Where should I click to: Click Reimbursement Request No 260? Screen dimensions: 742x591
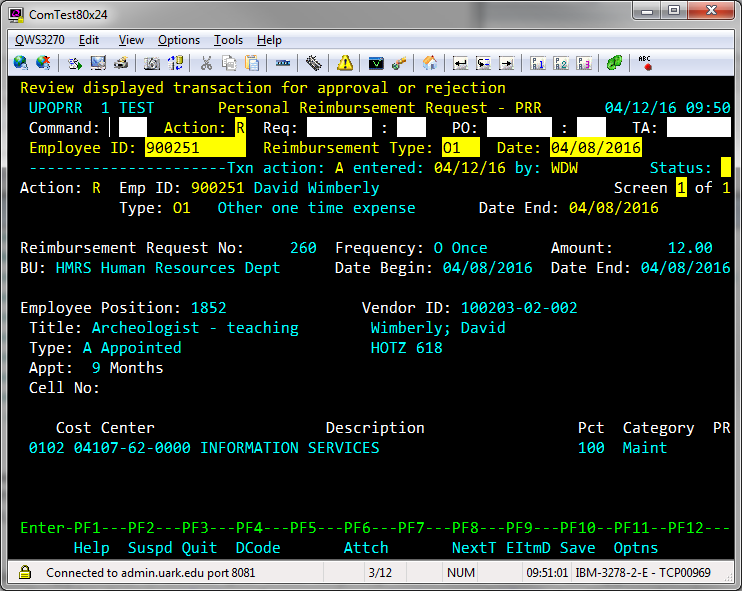(303, 248)
